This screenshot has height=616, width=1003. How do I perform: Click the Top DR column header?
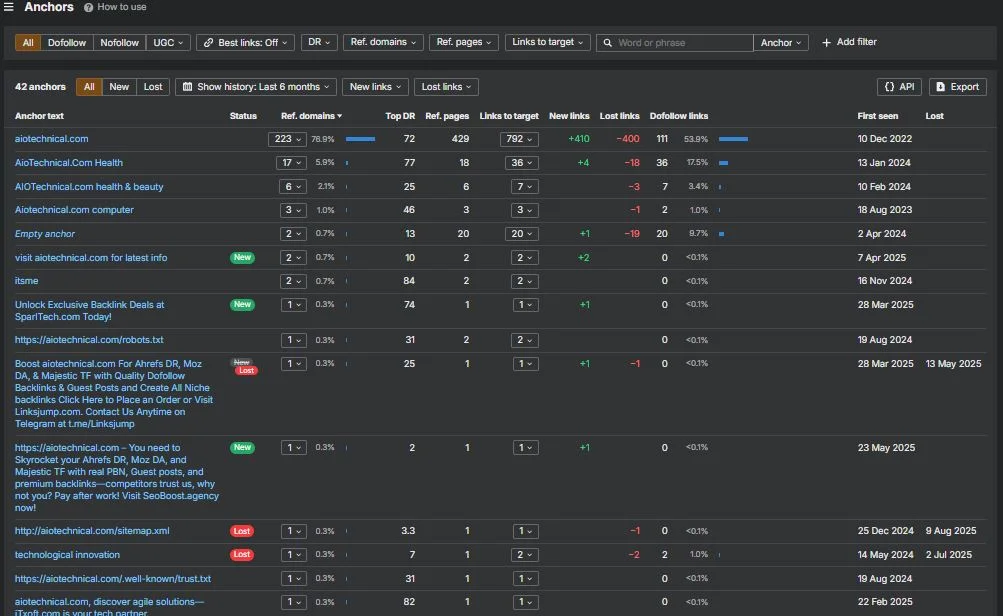[x=400, y=116]
